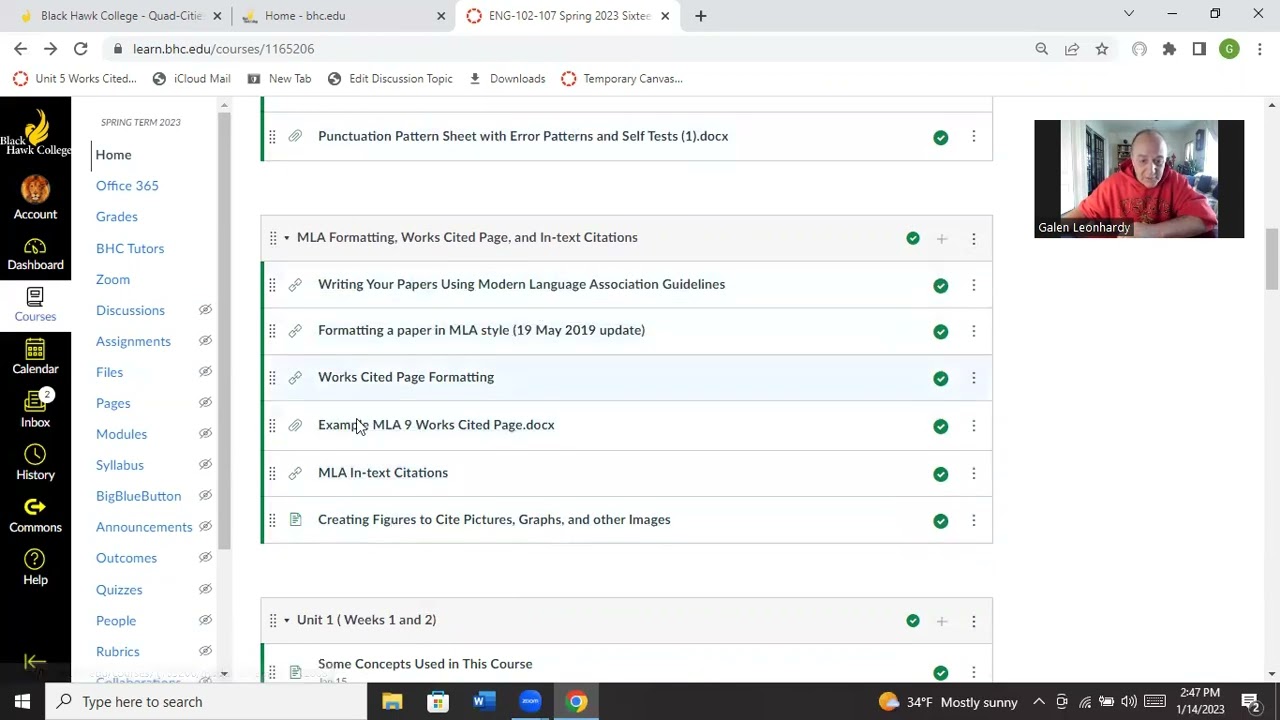Open the Account icon in Canvas sidebar
Viewport: 1280px width, 720px height.
(35, 198)
